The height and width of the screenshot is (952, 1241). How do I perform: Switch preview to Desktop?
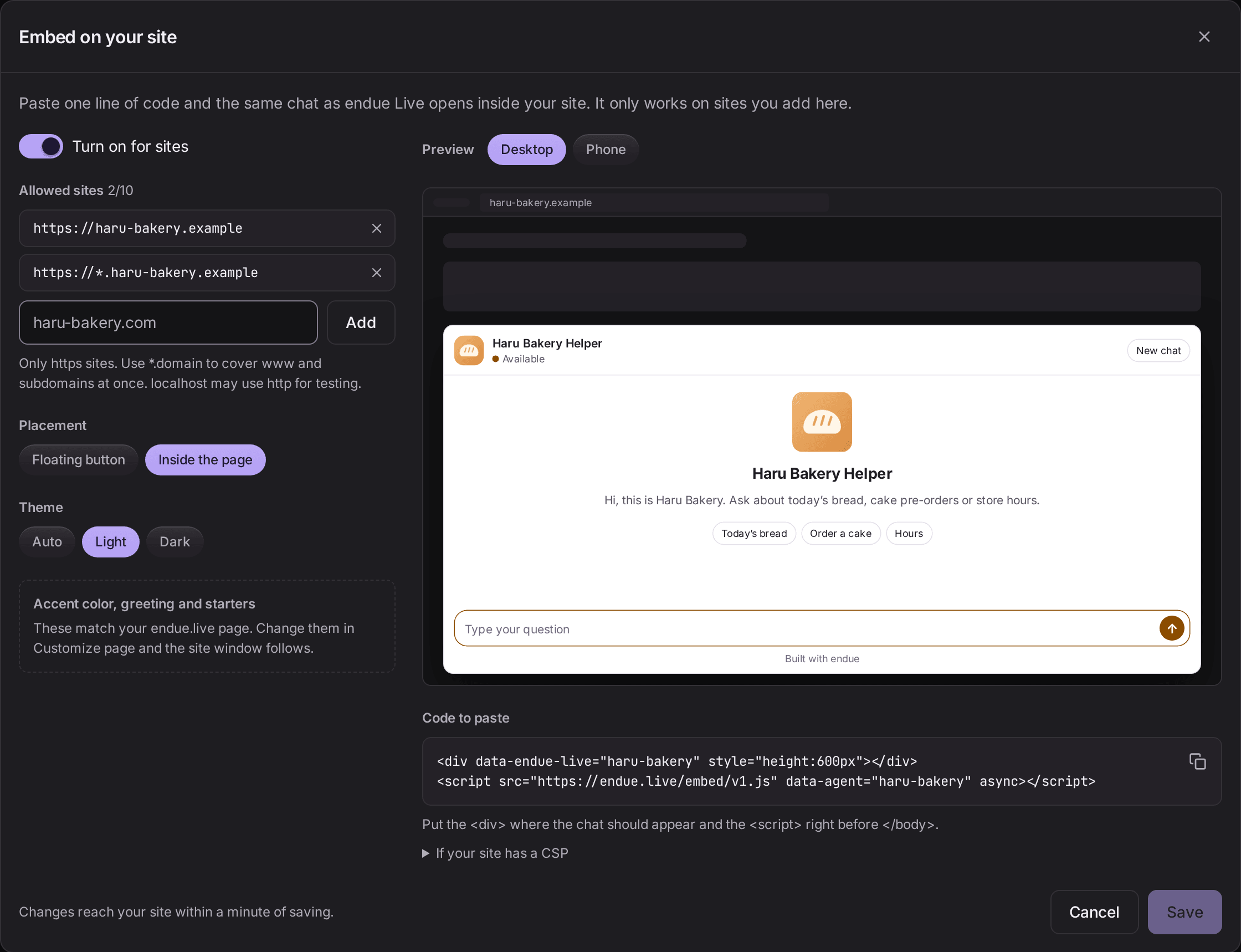pos(527,150)
